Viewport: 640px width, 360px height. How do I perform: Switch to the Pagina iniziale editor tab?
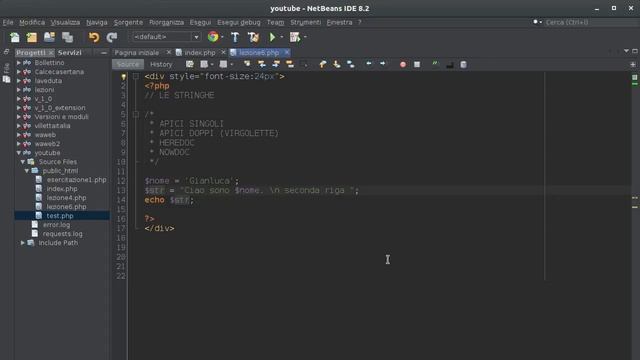(137, 53)
